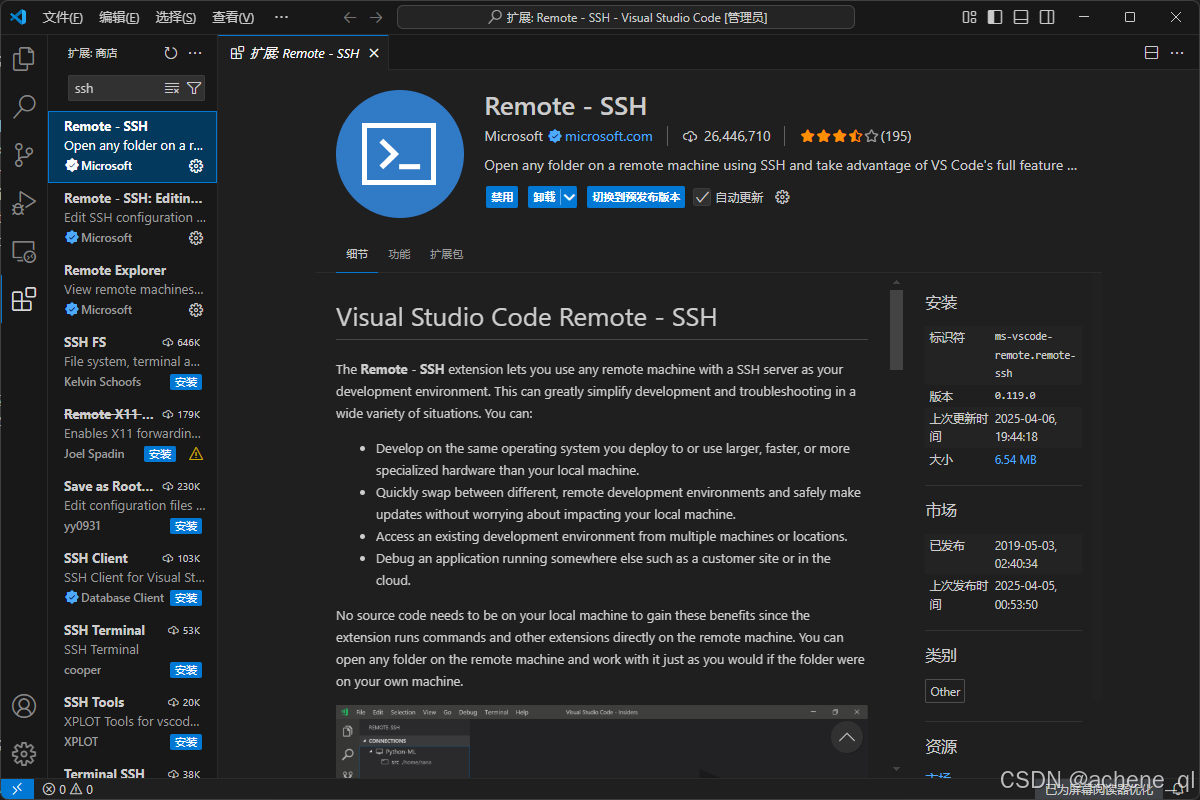Click the warning icon on Remote X11 item
This screenshot has width=1200, height=800.
[196, 454]
